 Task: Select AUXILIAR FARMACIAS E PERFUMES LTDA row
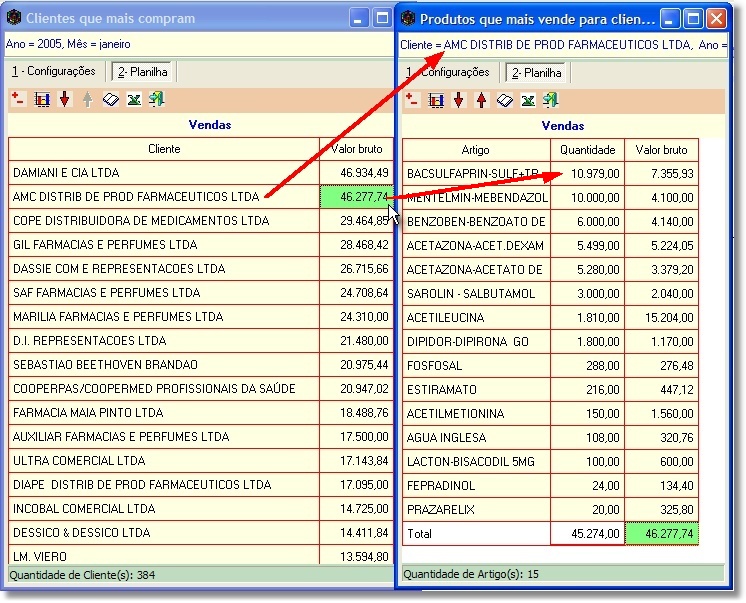click(164, 436)
